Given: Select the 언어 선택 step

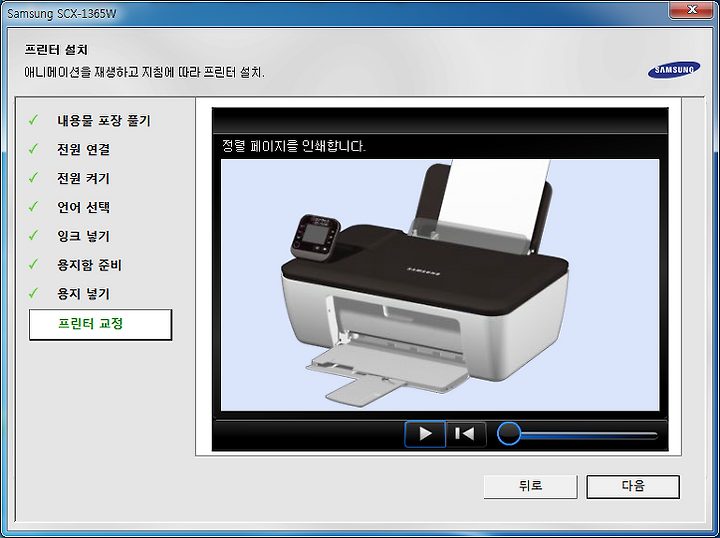Looking at the screenshot, I should (x=84, y=207).
